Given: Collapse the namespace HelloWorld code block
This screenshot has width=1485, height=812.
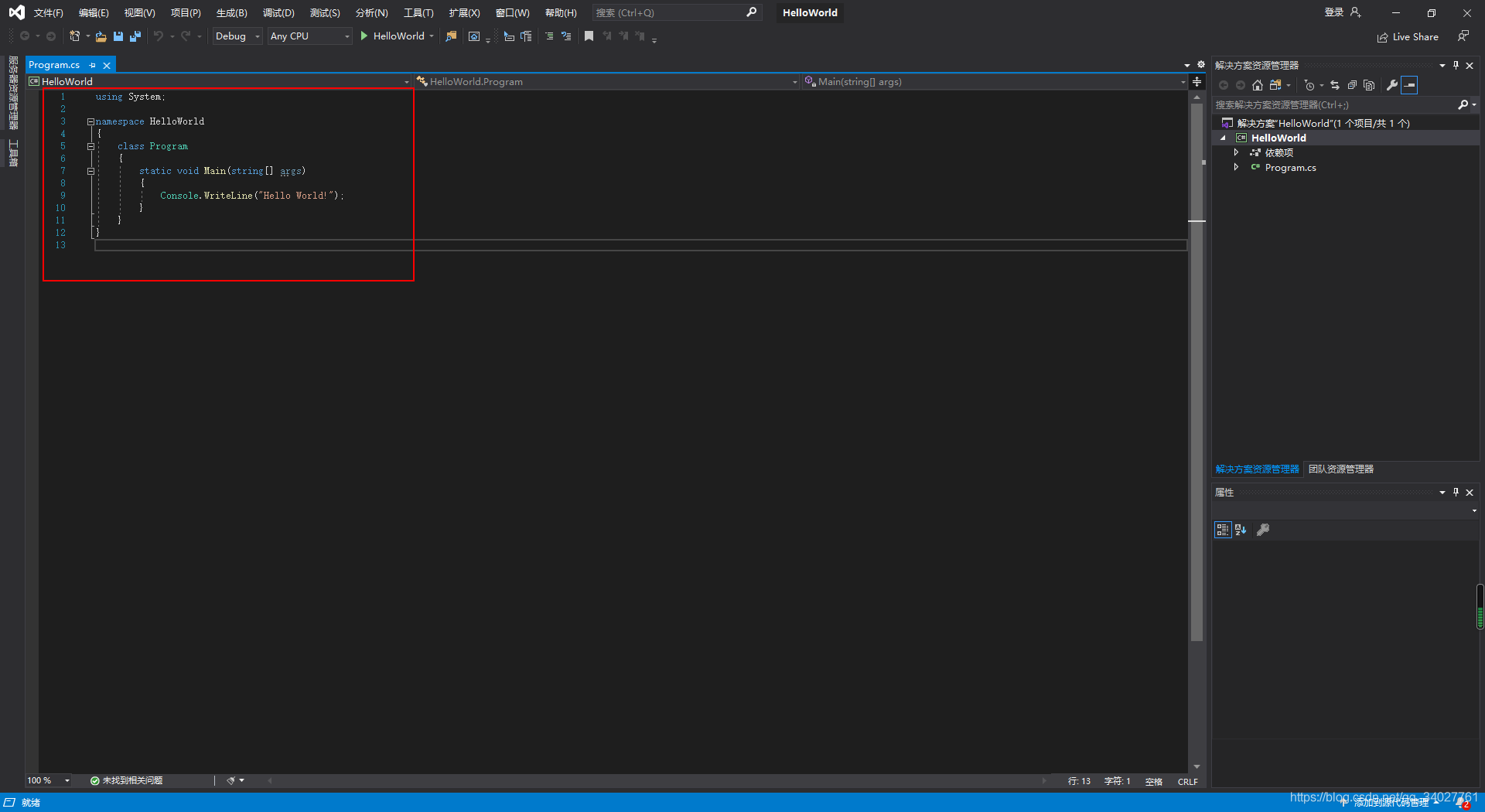Looking at the screenshot, I should point(90,121).
